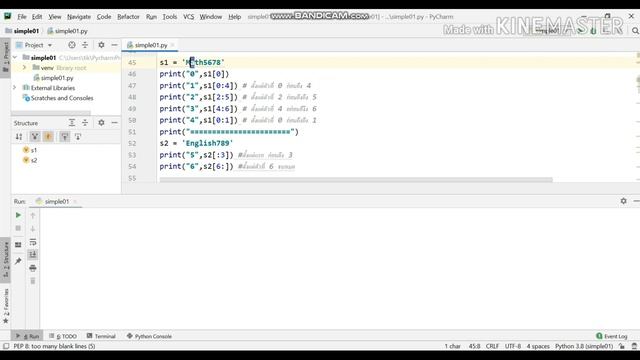Toggle show inherited filter in Structure
The width and height of the screenshot is (640, 360).
35,137
